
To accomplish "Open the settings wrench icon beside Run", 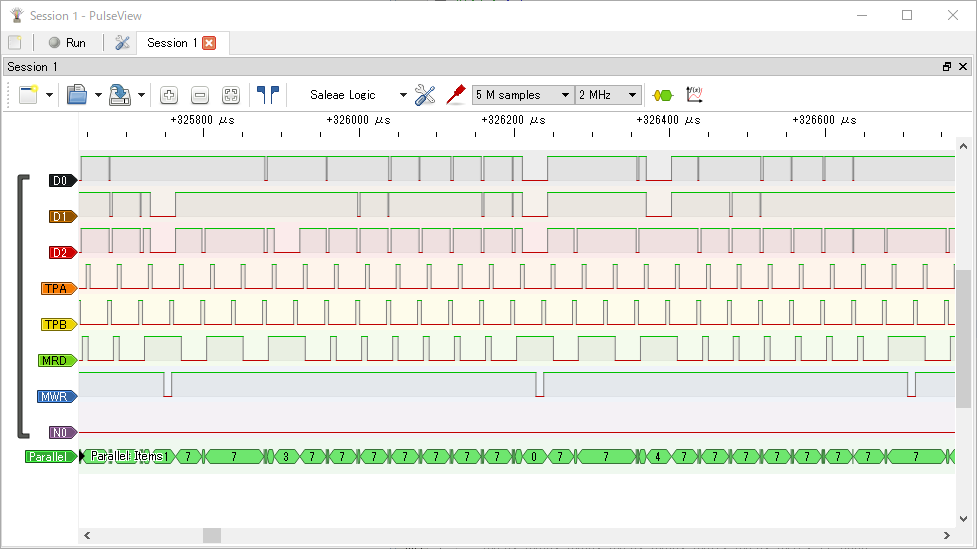I will 122,43.
